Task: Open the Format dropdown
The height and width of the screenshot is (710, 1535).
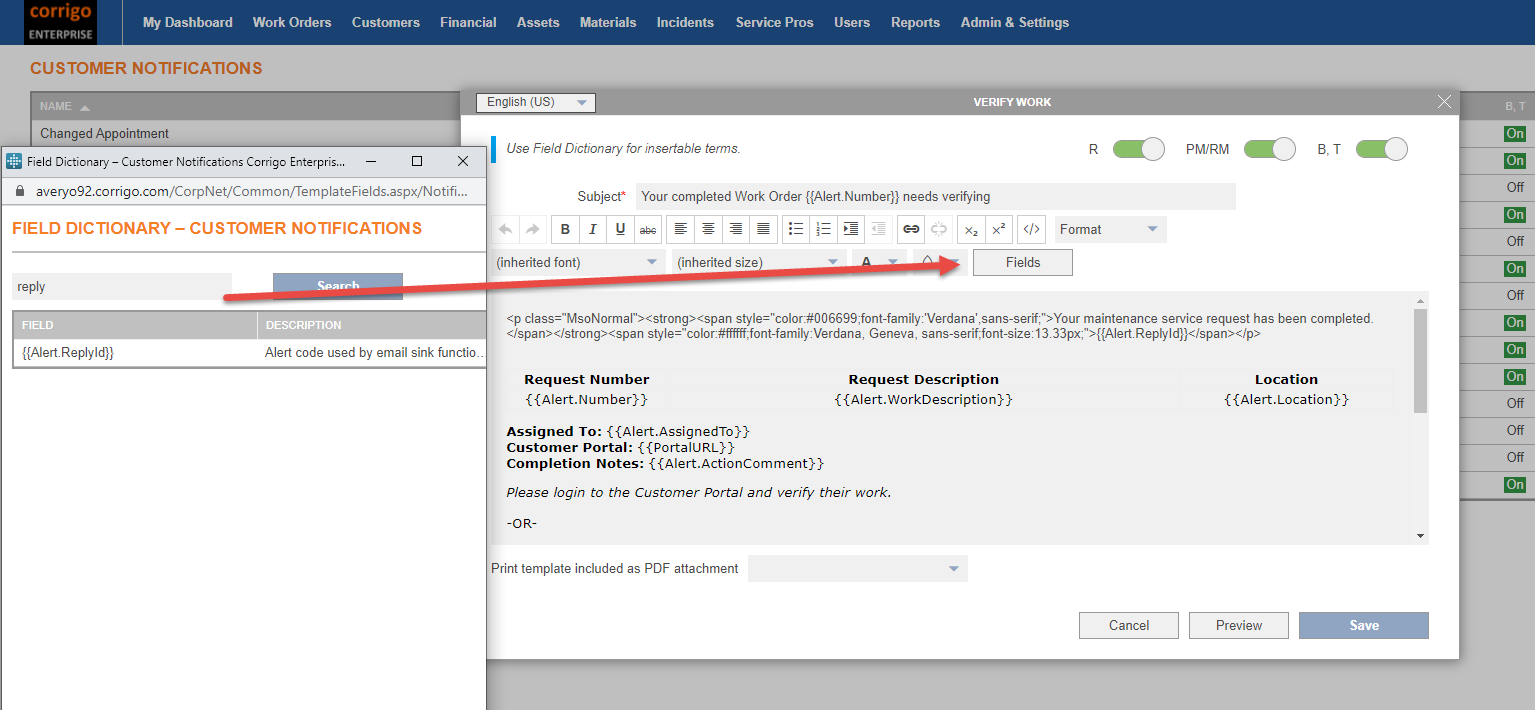Action: [x=1109, y=229]
